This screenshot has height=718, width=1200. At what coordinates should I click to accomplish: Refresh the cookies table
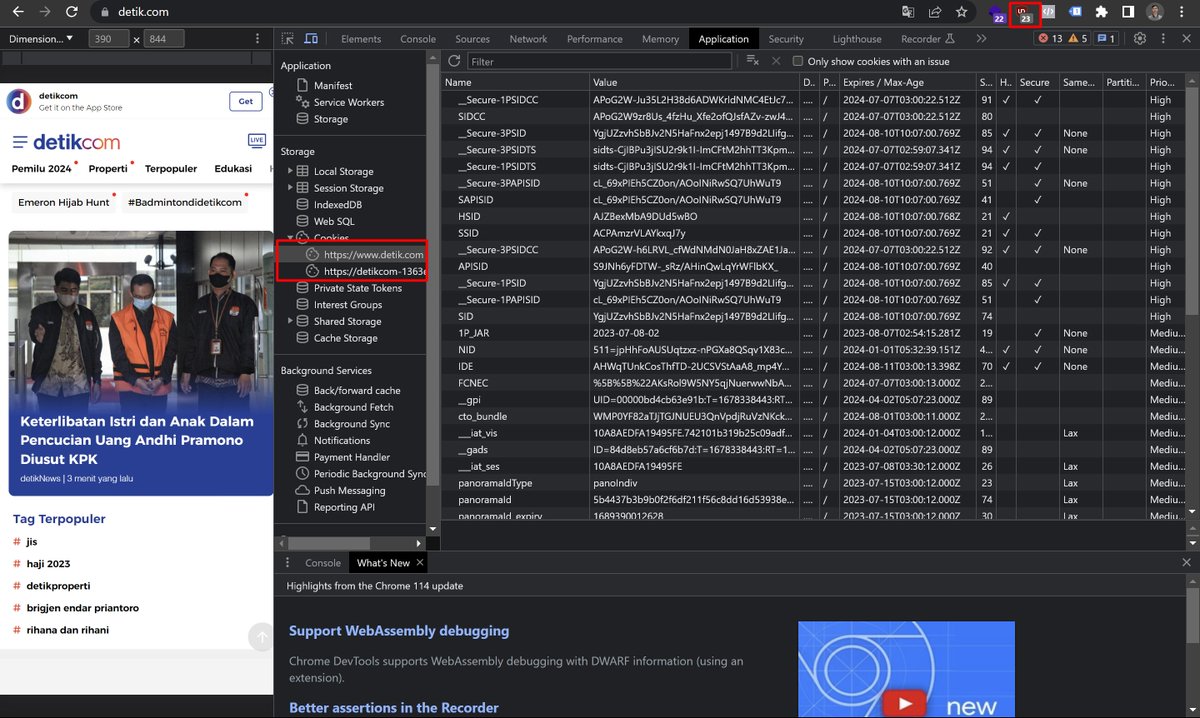[x=455, y=61]
